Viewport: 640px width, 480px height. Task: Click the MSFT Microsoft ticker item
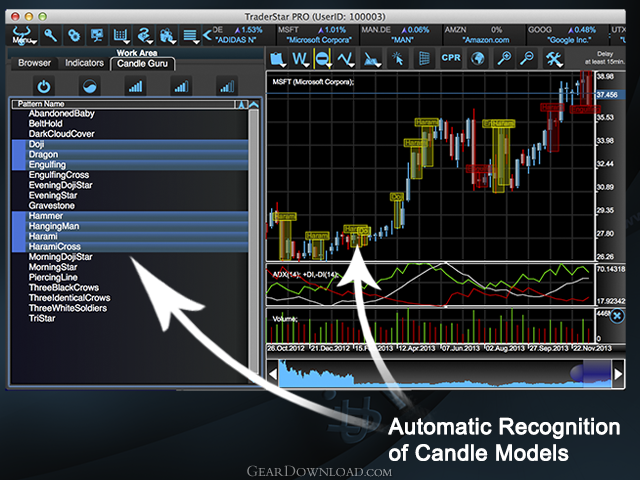point(318,35)
